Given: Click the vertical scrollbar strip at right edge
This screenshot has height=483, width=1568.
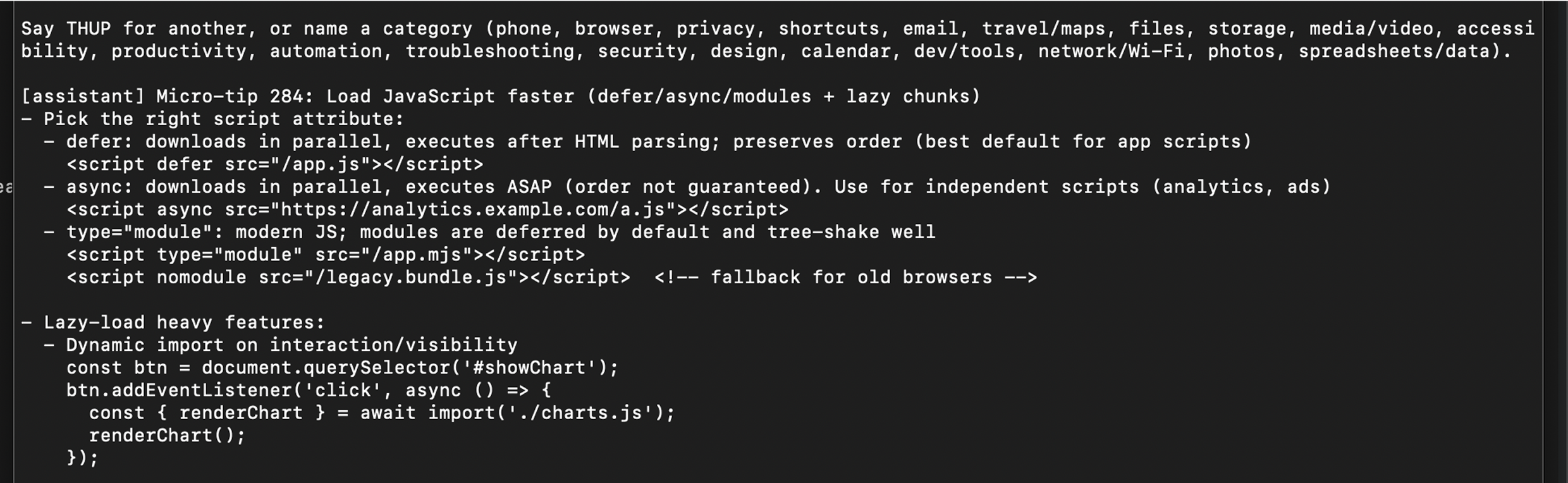Looking at the screenshot, I should (1554, 241).
